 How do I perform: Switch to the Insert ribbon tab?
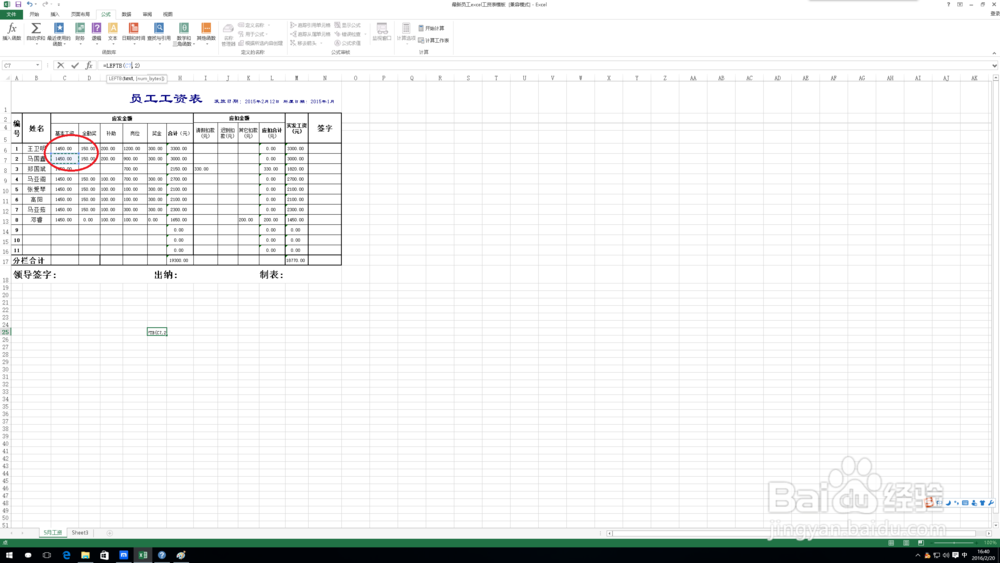[55, 14]
